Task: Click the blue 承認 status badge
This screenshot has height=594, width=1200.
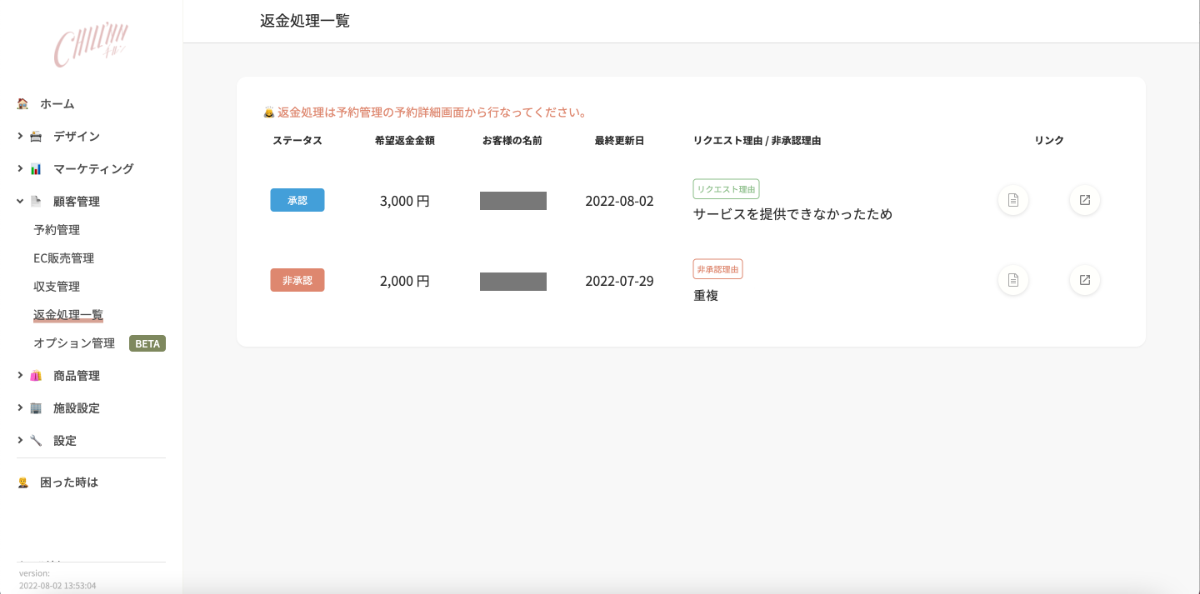Action: tap(297, 200)
